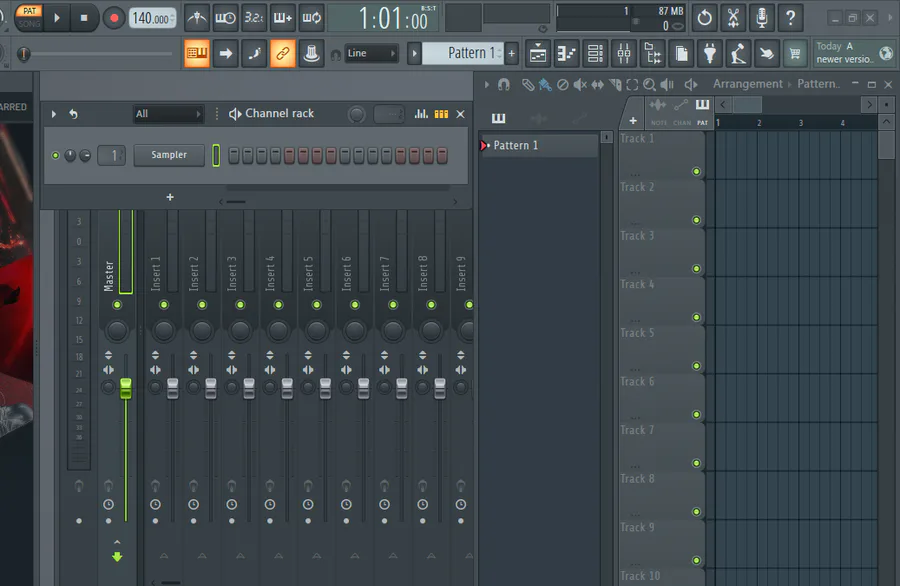Image resolution: width=900 pixels, height=586 pixels.
Task: Toggle the 3-2-1 countdown before recording
Action: pyautogui.click(x=254, y=18)
